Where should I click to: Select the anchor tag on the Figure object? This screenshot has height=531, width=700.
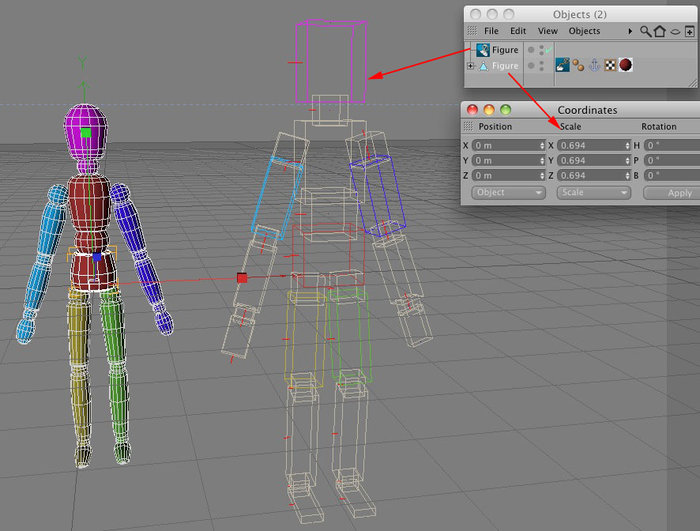click(x=594, y=65)
